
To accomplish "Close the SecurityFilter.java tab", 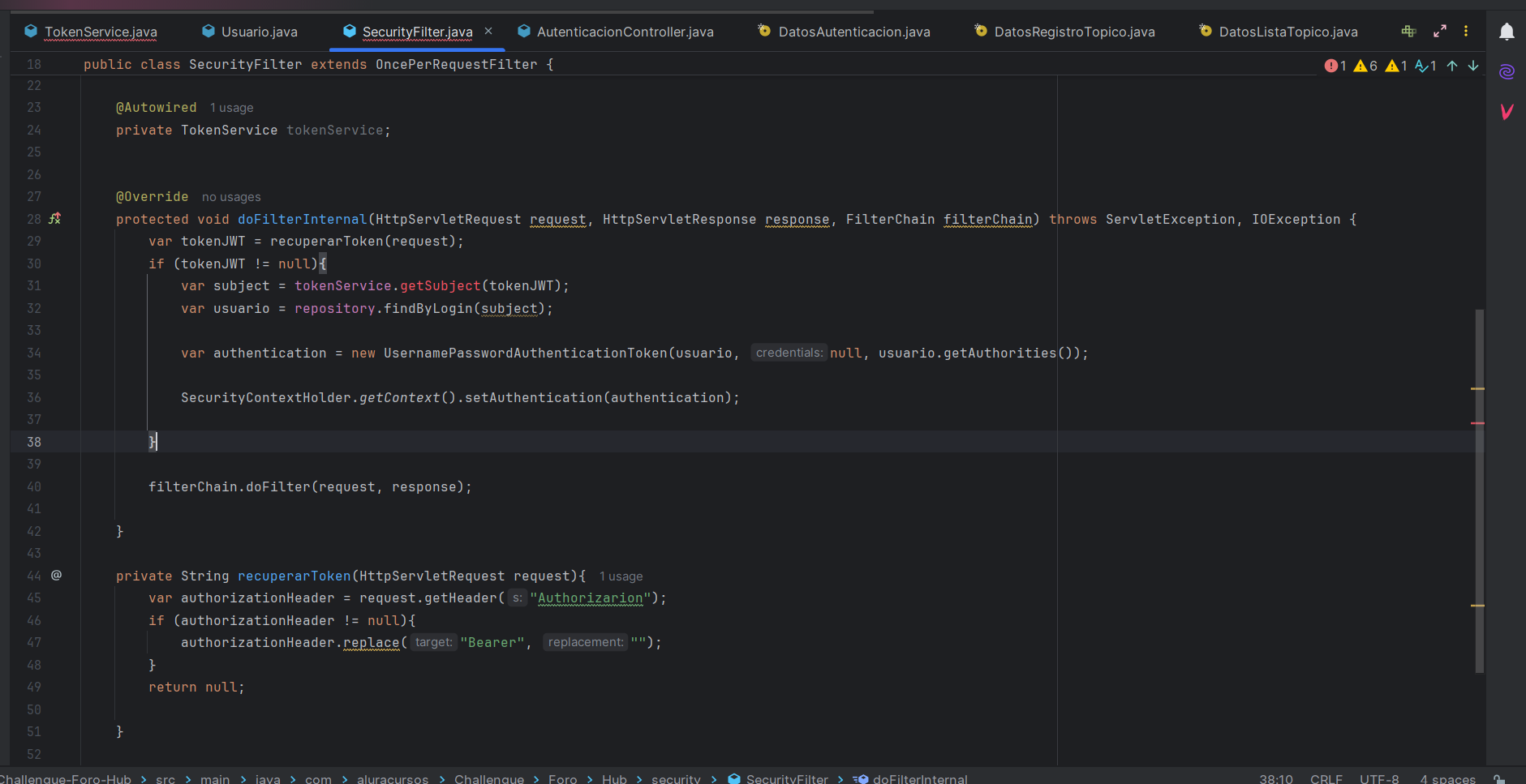I will (488, 31).
